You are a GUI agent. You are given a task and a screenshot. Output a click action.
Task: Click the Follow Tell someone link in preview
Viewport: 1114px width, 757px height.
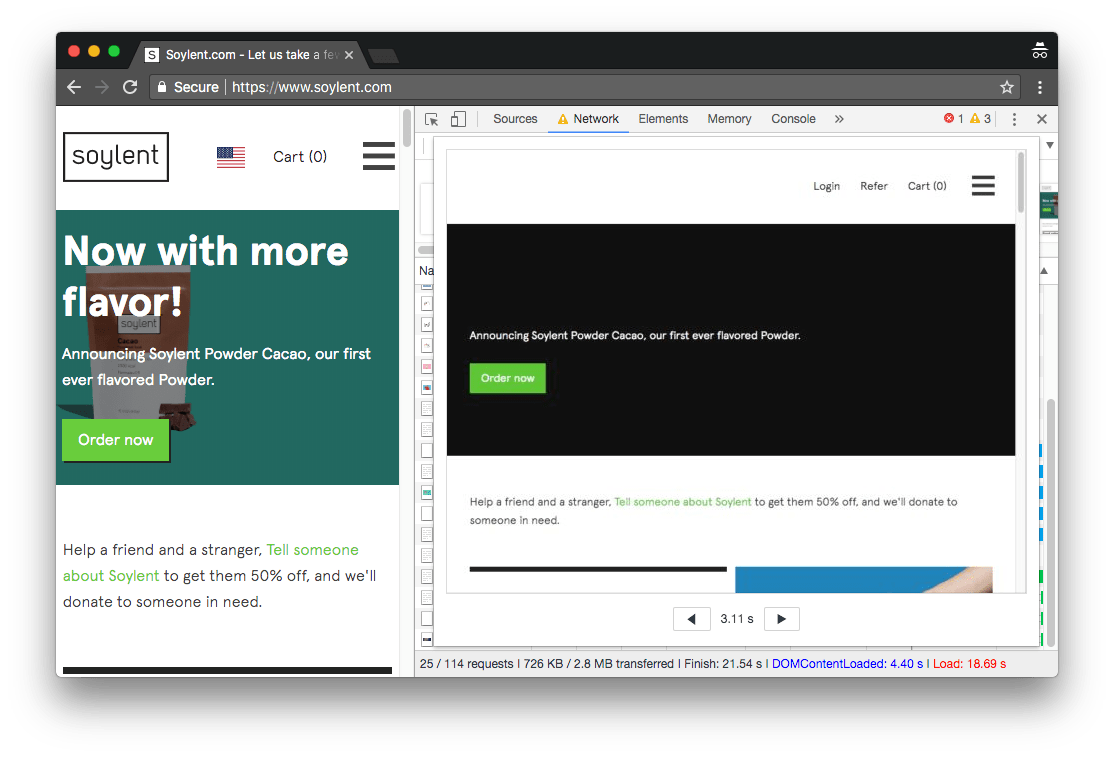[682, 501]
